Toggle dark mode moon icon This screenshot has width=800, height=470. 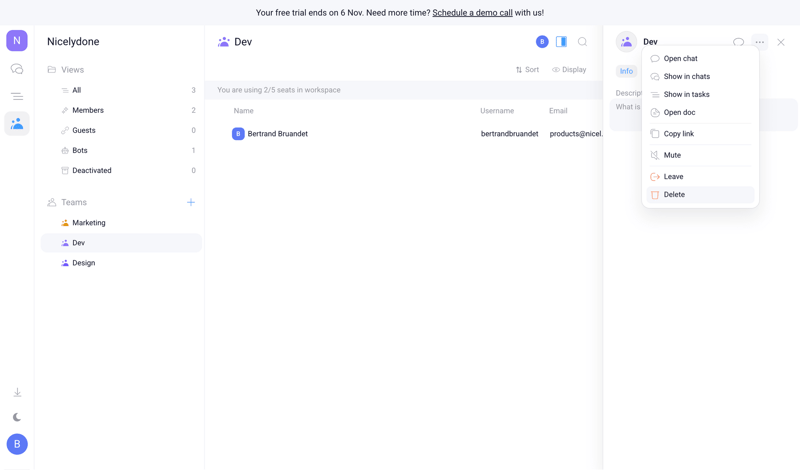click(x=17, y=417)
